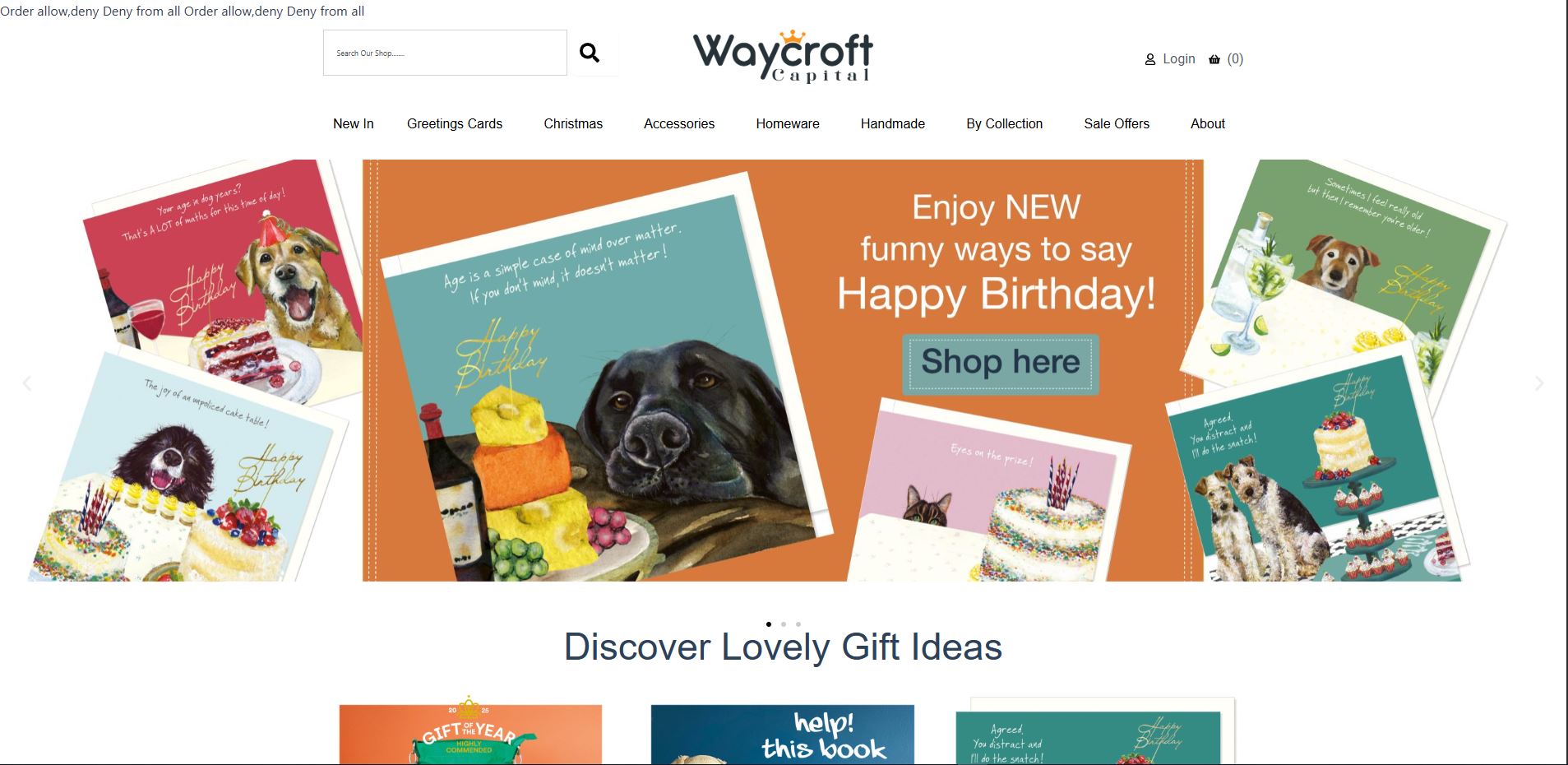Click the user account Login icon
The height and width of the screenshot is (765, 1568).
tap(1150, 59)
